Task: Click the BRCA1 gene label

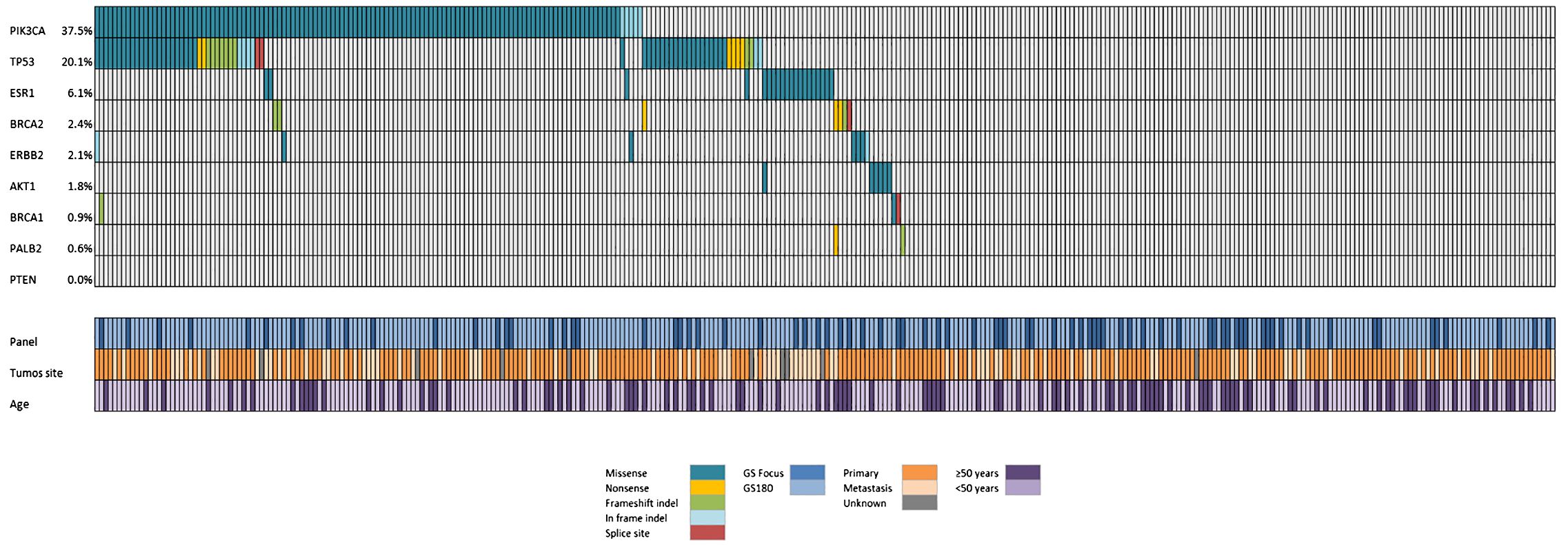Action: click(27, 217)
